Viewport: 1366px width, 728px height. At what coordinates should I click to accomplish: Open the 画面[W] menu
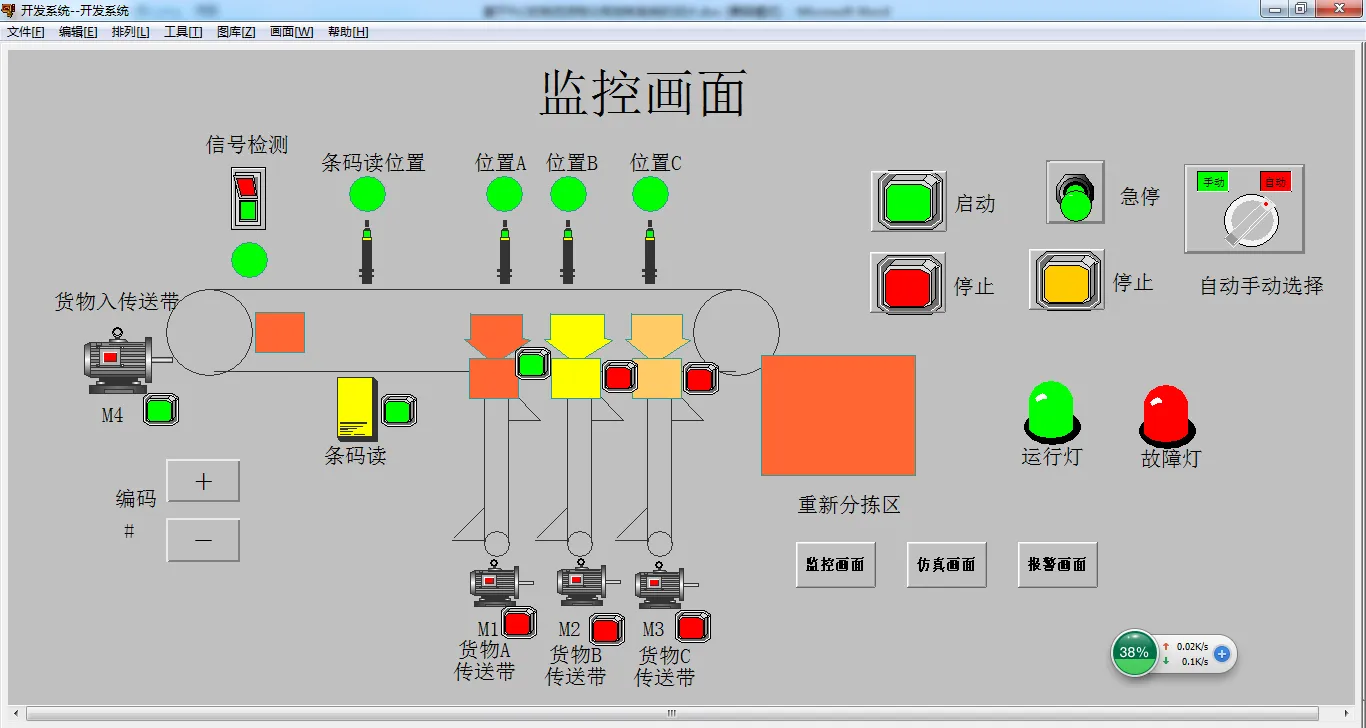point(292,32)
